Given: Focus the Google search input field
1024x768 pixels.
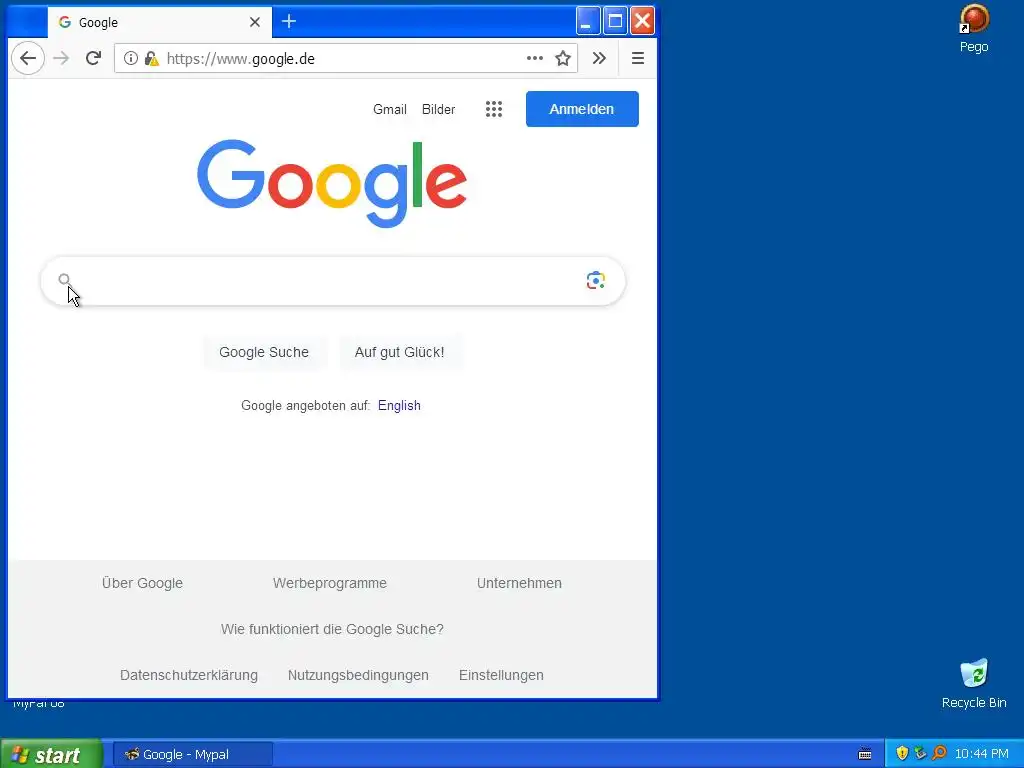Looking at the screenshot, I should click(x=332, y=281).
